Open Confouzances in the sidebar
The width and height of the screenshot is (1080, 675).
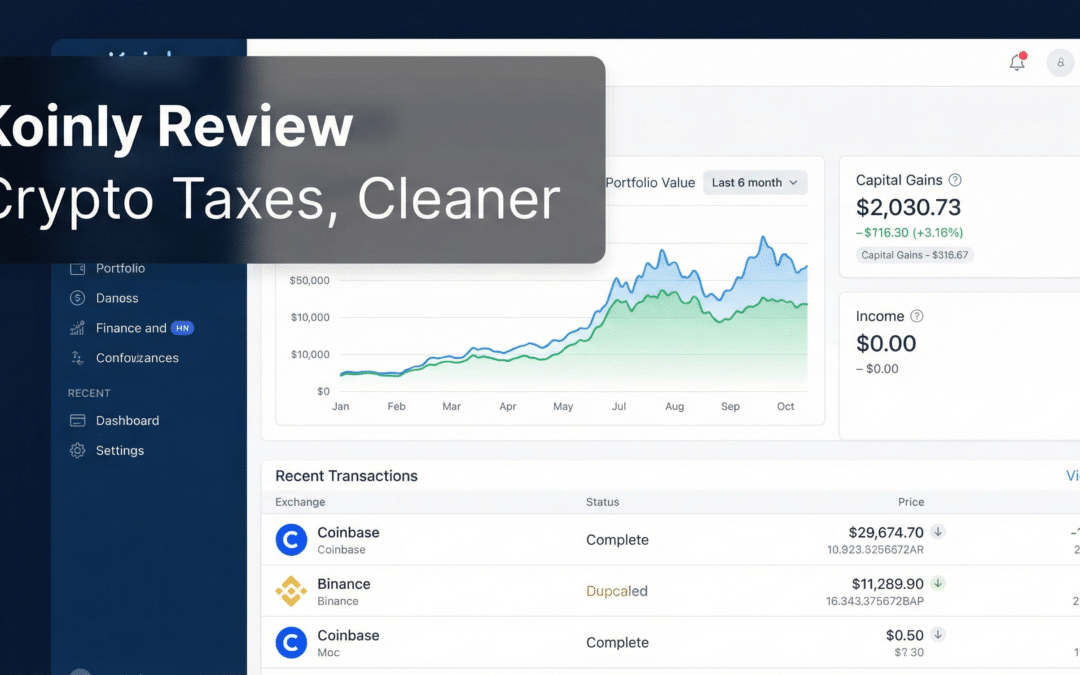tap(137, 358)
